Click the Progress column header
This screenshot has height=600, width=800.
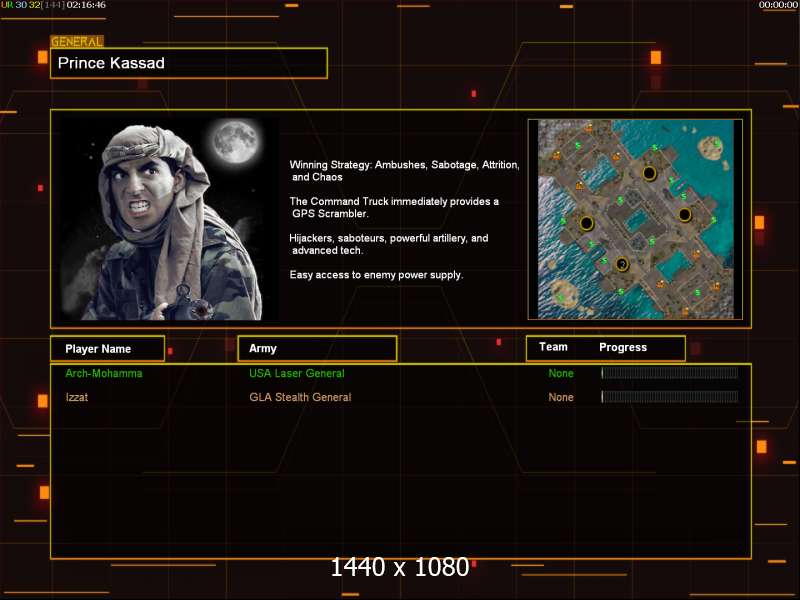623,347
